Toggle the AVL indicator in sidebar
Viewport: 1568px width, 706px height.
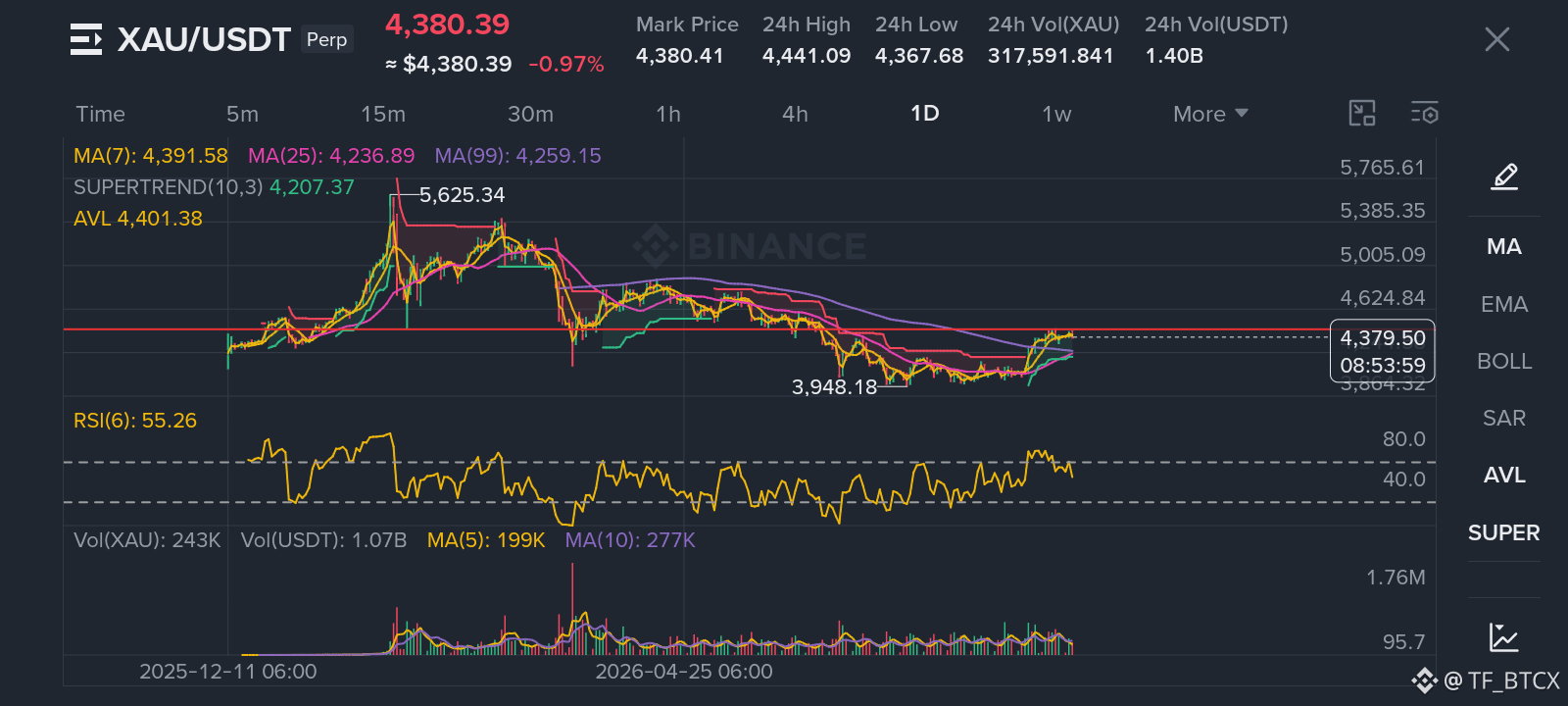pyautogui.click(x=1504, y=476)
